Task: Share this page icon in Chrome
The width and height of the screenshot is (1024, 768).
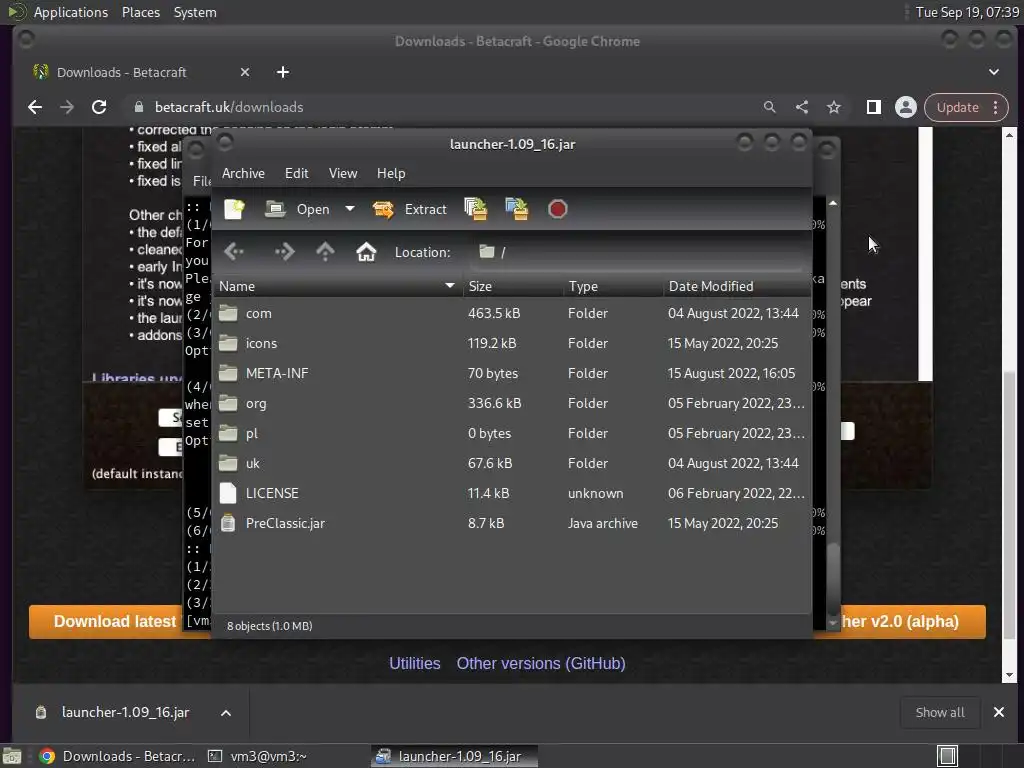Action: click(801, 107)
